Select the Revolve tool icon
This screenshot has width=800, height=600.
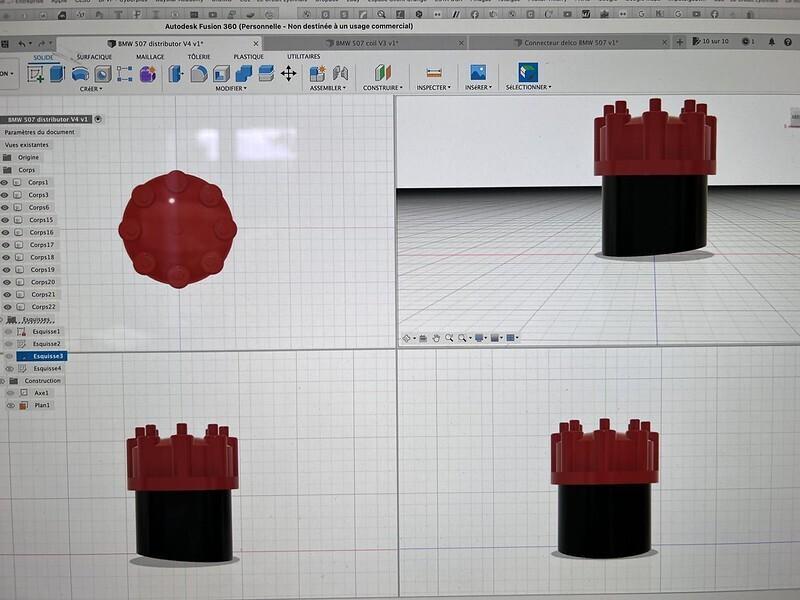[x=80, y=74]
